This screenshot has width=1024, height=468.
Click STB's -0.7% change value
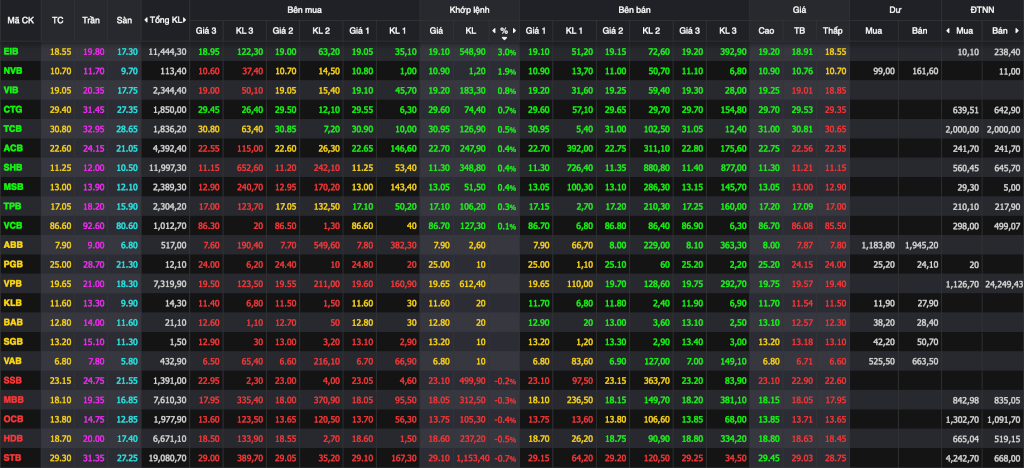[x=505, y=458]
